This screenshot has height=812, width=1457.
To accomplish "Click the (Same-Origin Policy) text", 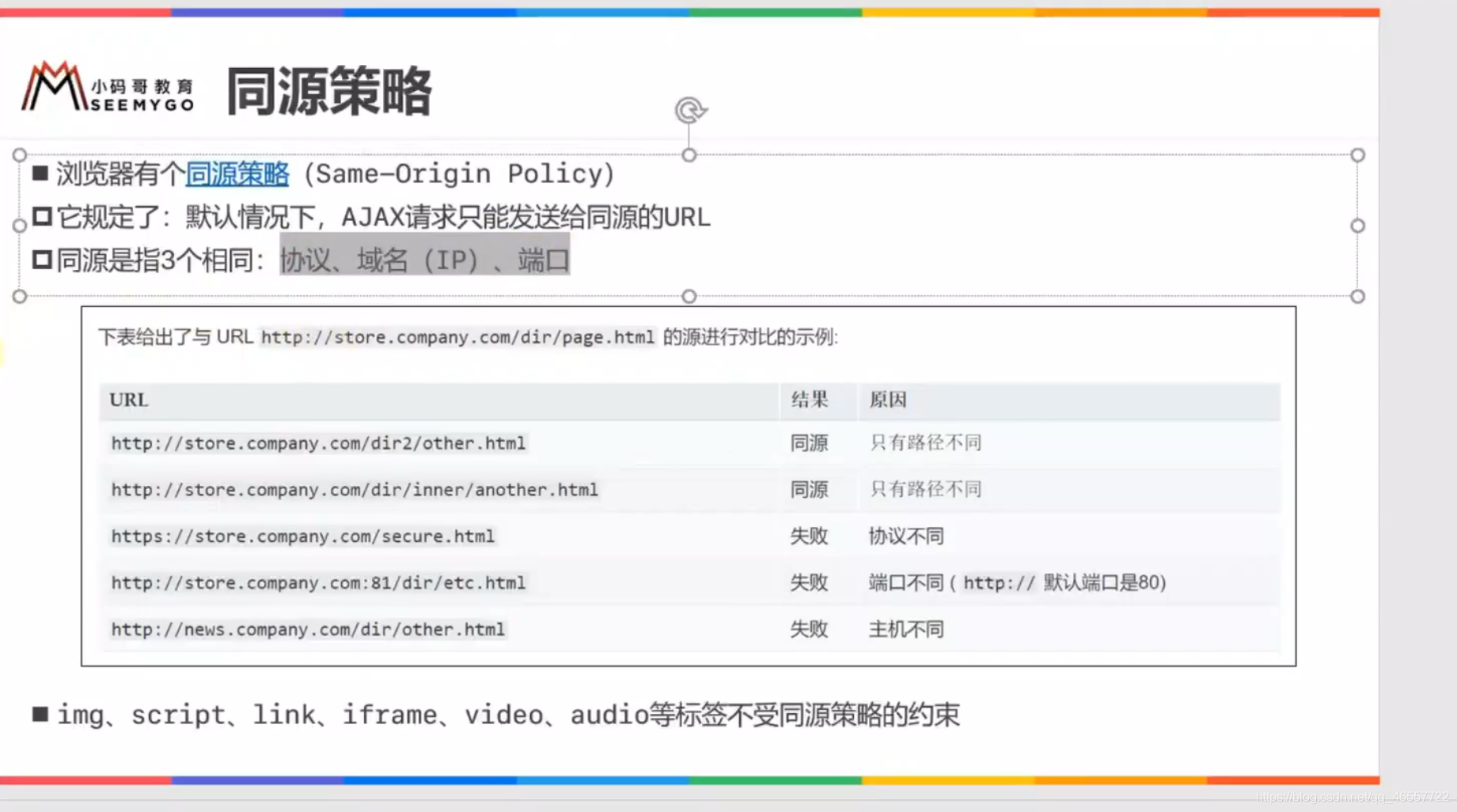I will [x=459, y=174].
